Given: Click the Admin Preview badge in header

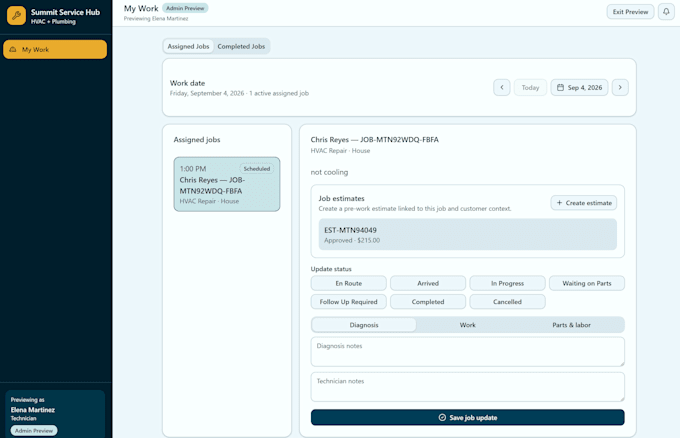Looking at the screenshot, I should click(185, 8).
